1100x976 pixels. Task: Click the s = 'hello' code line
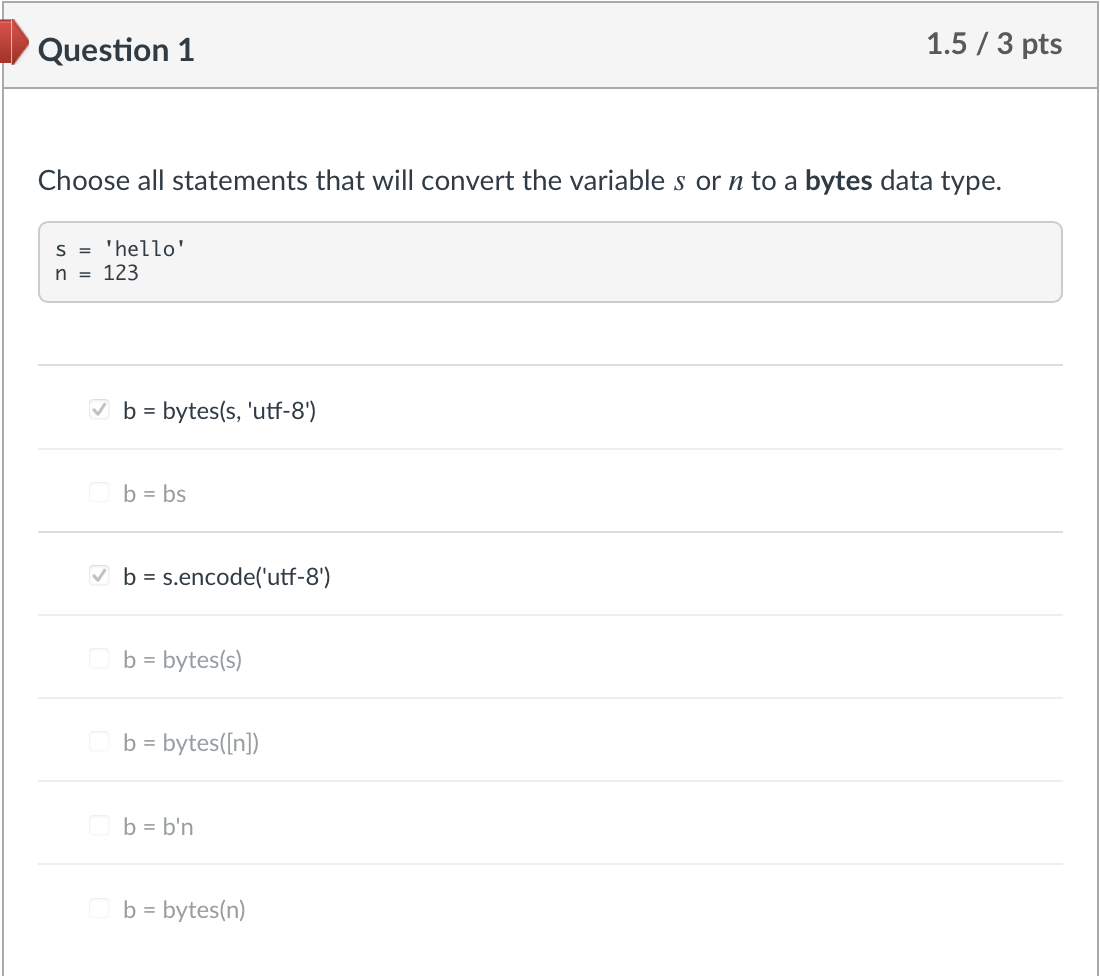click(119, 249)
